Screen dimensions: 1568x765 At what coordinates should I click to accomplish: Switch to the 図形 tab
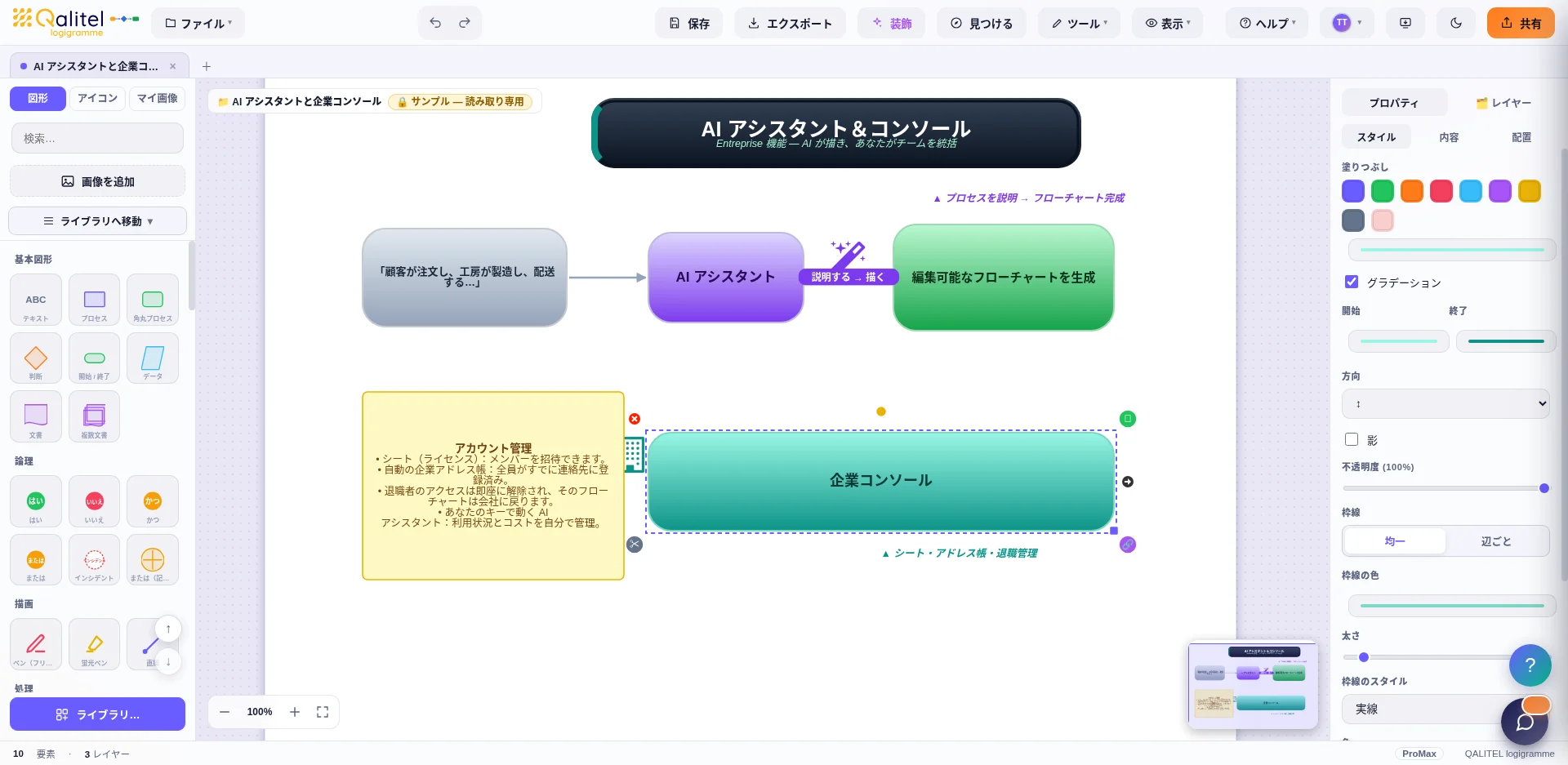(x=38, y=98)
